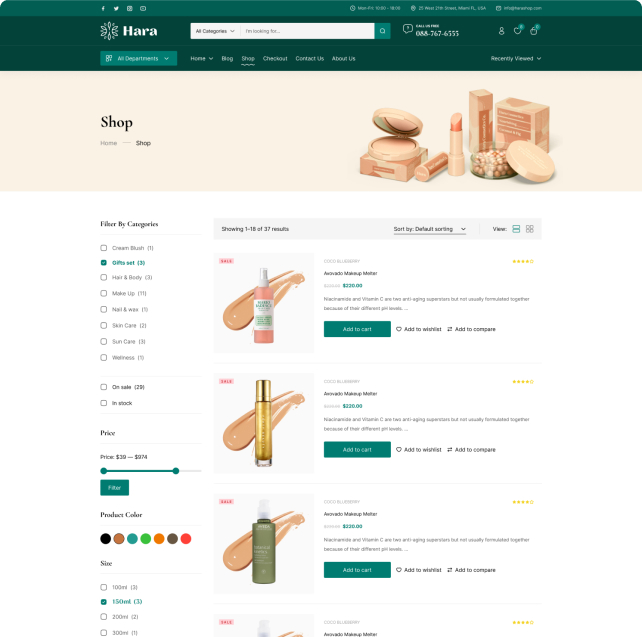Check the Skin Care category

coord(104,325)
